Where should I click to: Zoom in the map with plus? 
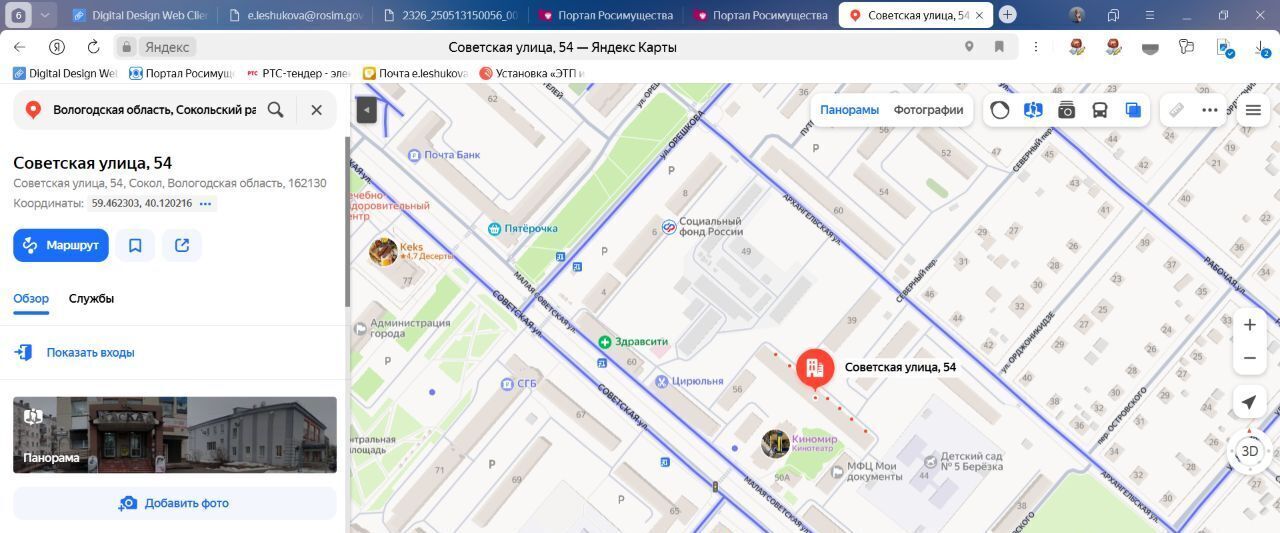[1250, 325]
